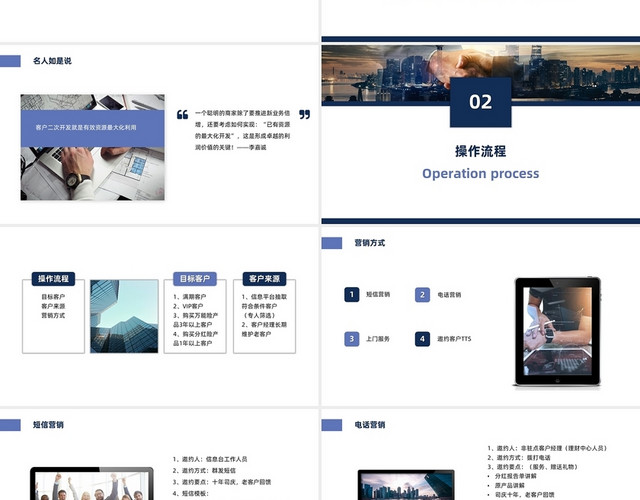Click the Operation process subtitle
640x500 pixels.
click(480, 173)
